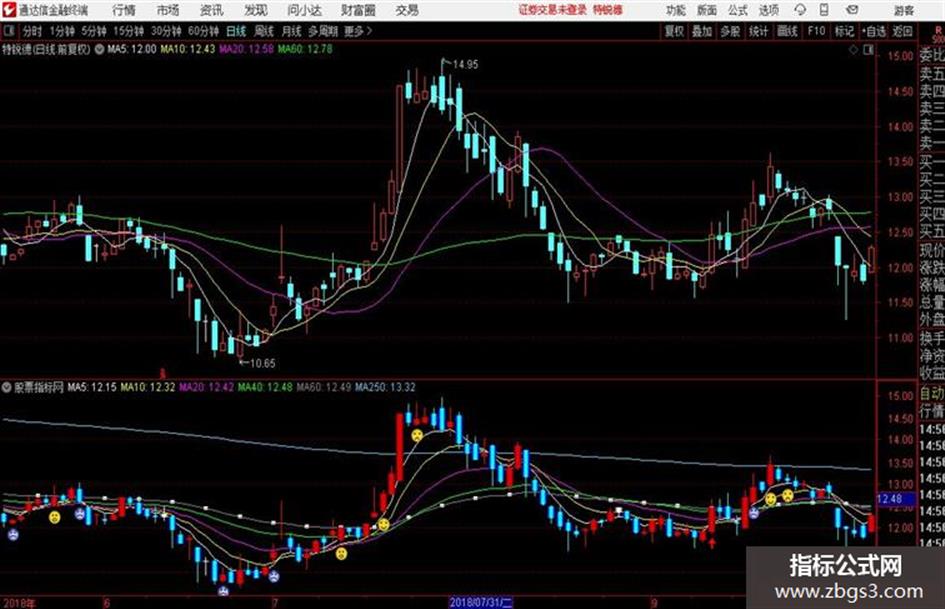Click the 游客 guest account label
The height and width of the screenshot is (609, 945).
(903, 10)
